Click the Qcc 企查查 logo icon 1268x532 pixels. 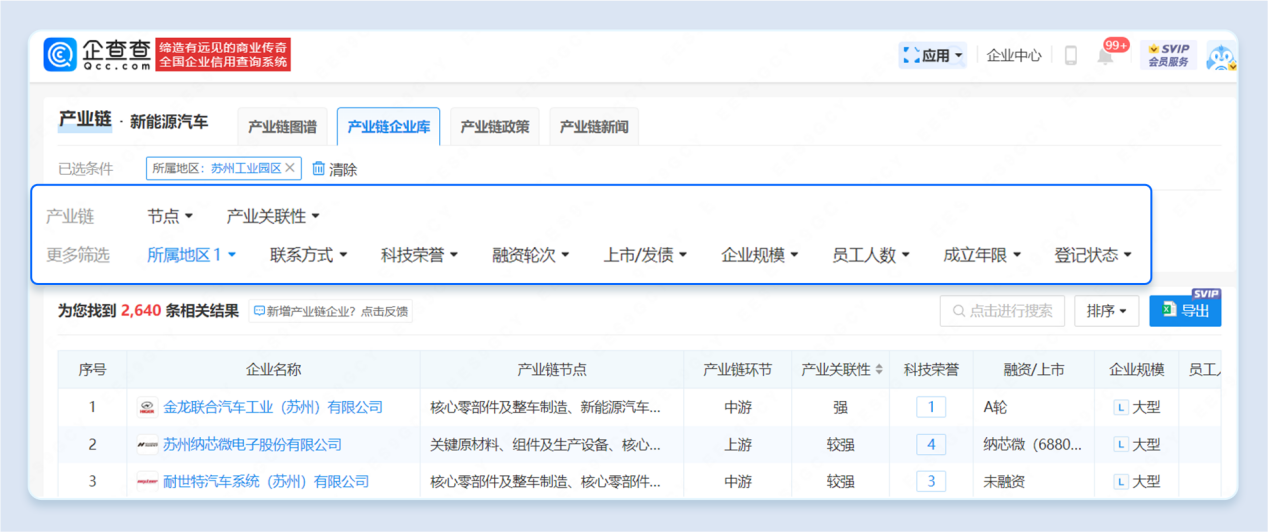[x=61, y=55]
